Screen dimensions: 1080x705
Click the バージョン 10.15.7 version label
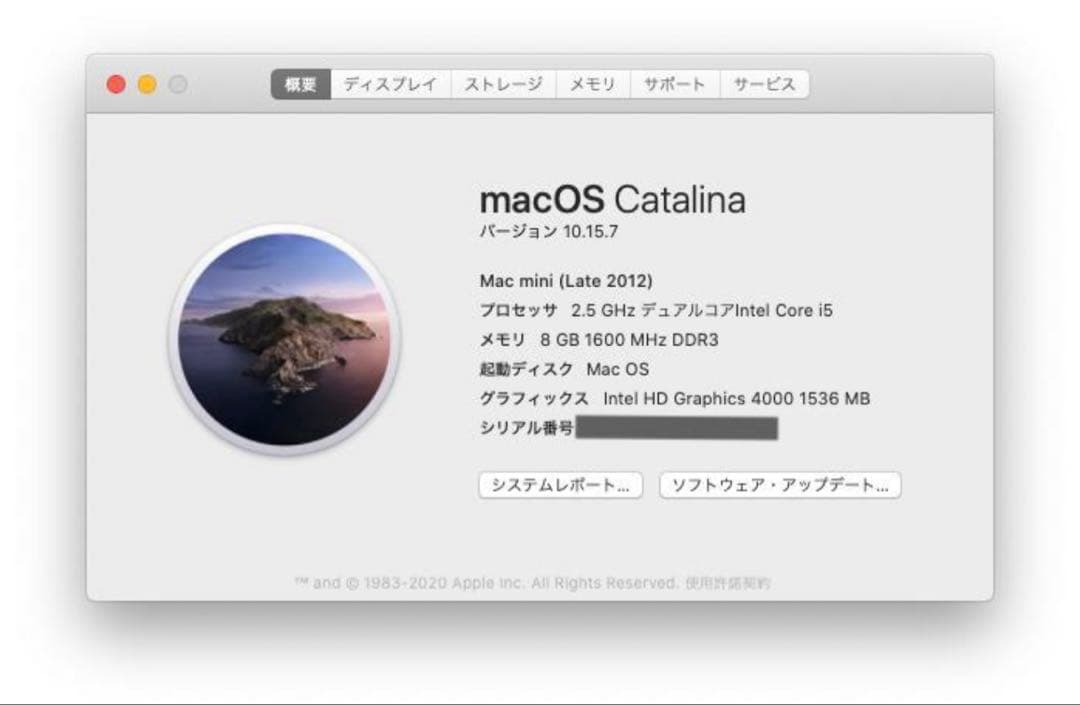(546, 231)
